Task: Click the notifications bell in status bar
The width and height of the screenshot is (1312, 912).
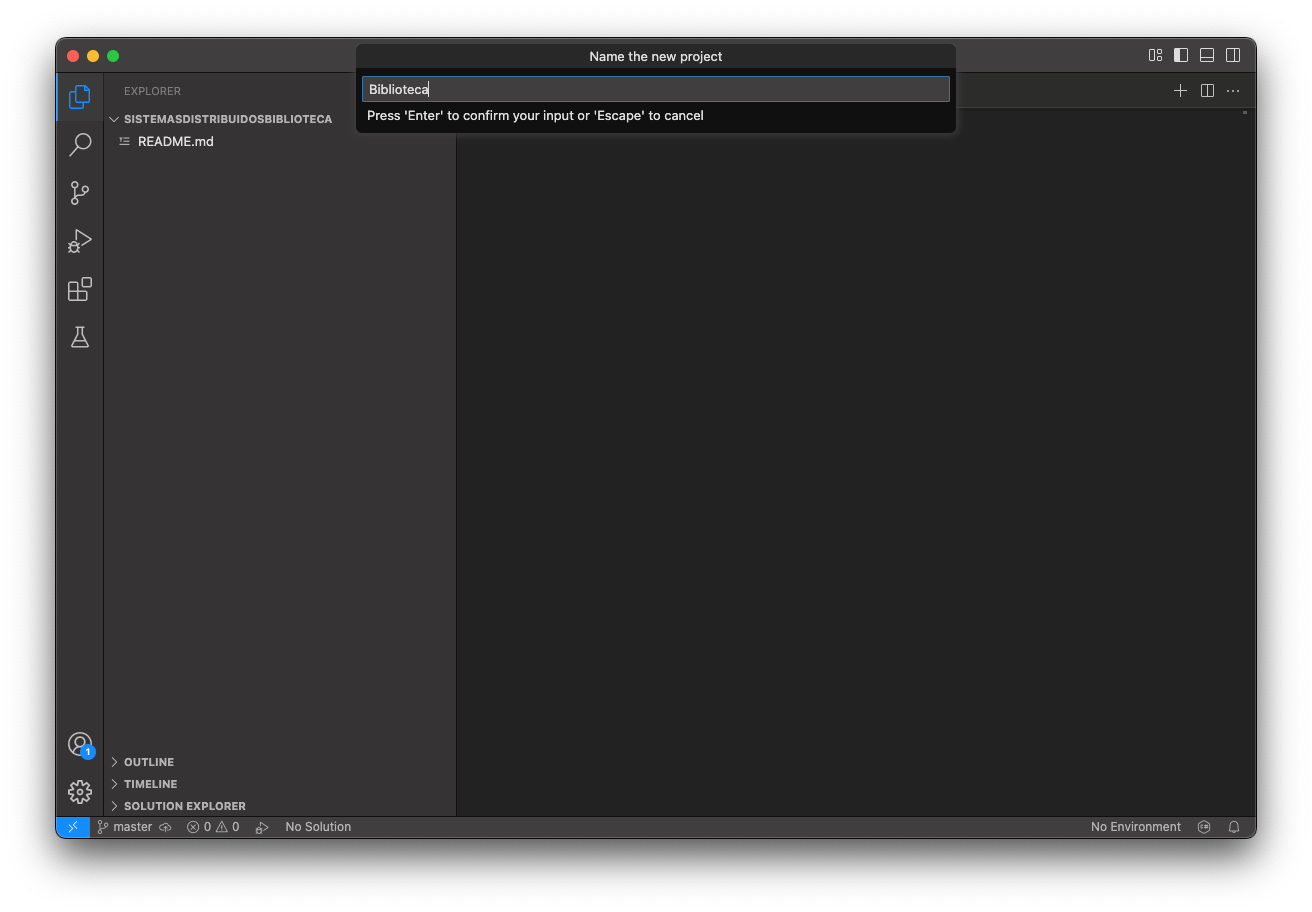Action: point(1234,827)
